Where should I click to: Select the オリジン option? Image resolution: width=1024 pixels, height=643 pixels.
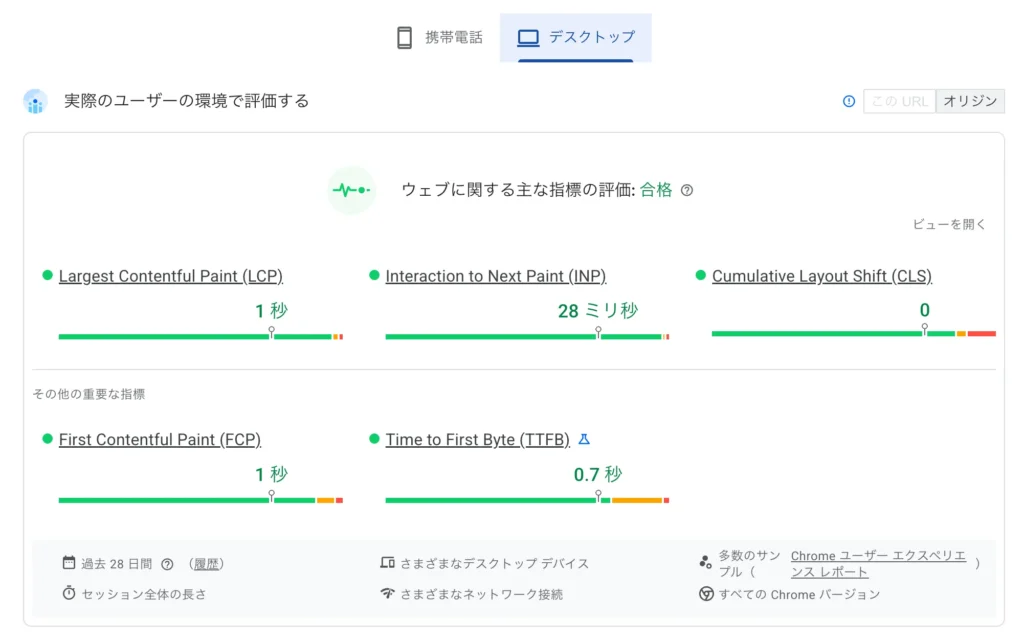pyautogui.click(x=970, y=101)
